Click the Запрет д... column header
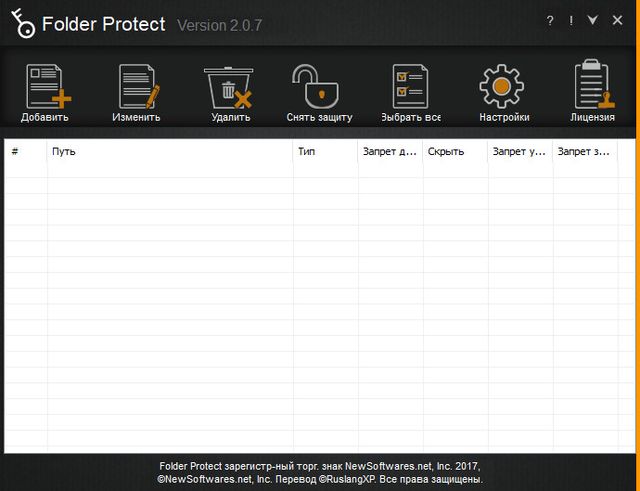 coord(390,151)
